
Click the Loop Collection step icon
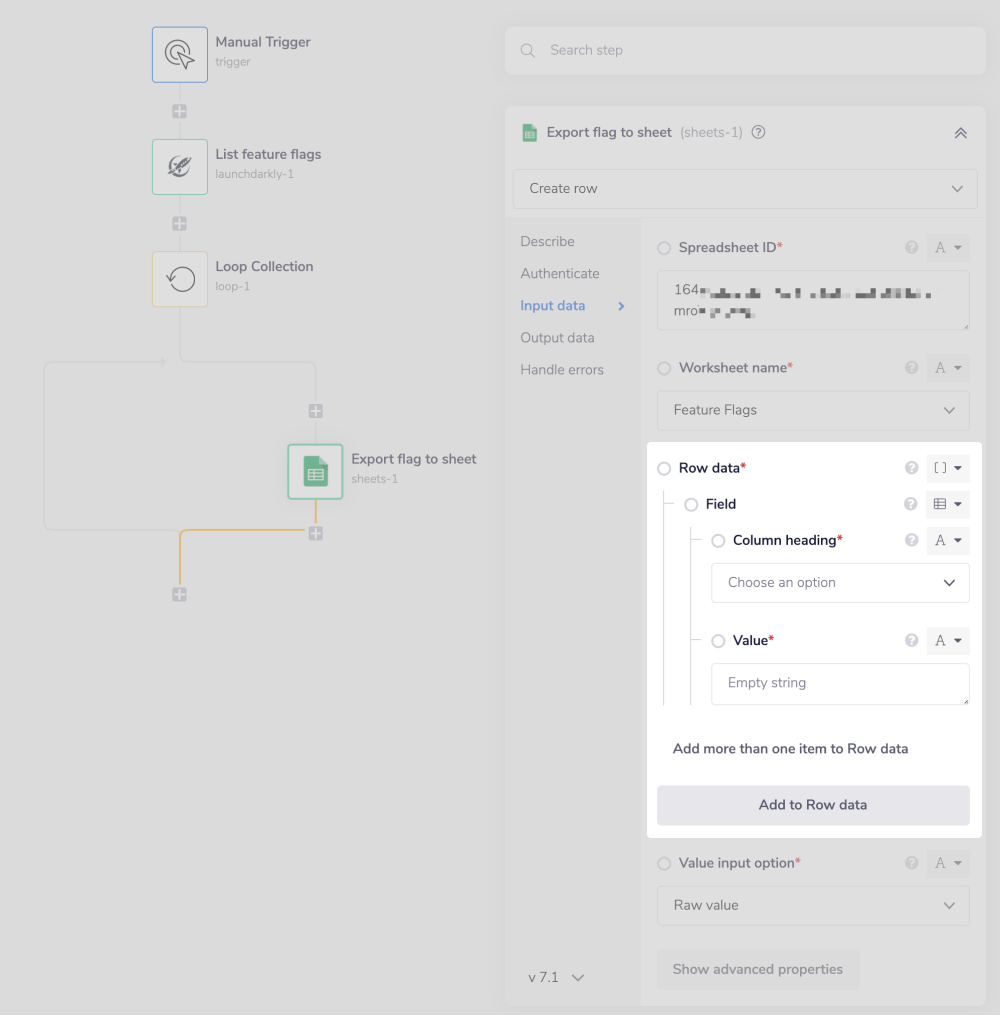coord(180,279)
